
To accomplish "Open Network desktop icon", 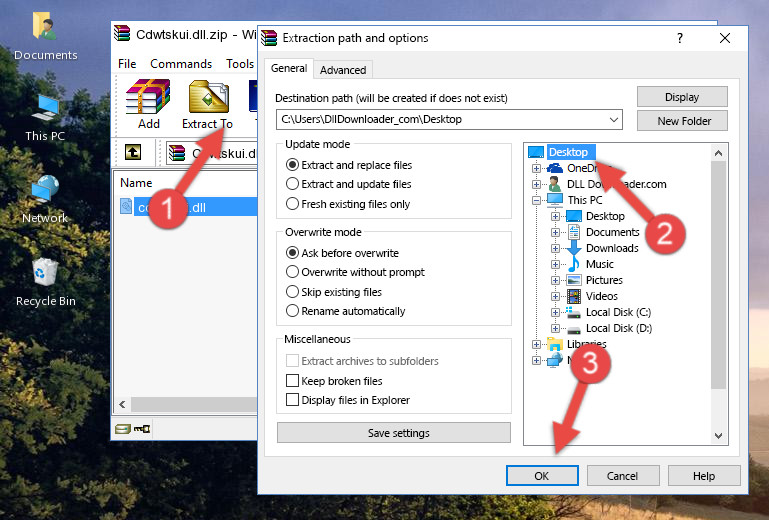I will pos(45,199).
